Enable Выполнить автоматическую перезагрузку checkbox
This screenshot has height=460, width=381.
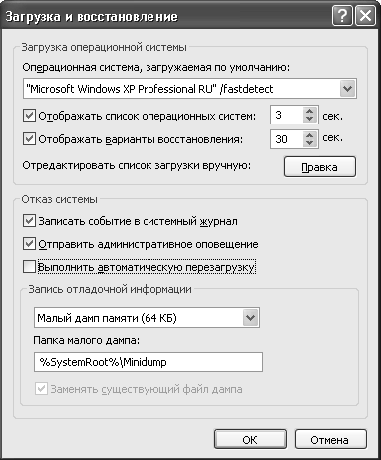click(x=29, y=267)
